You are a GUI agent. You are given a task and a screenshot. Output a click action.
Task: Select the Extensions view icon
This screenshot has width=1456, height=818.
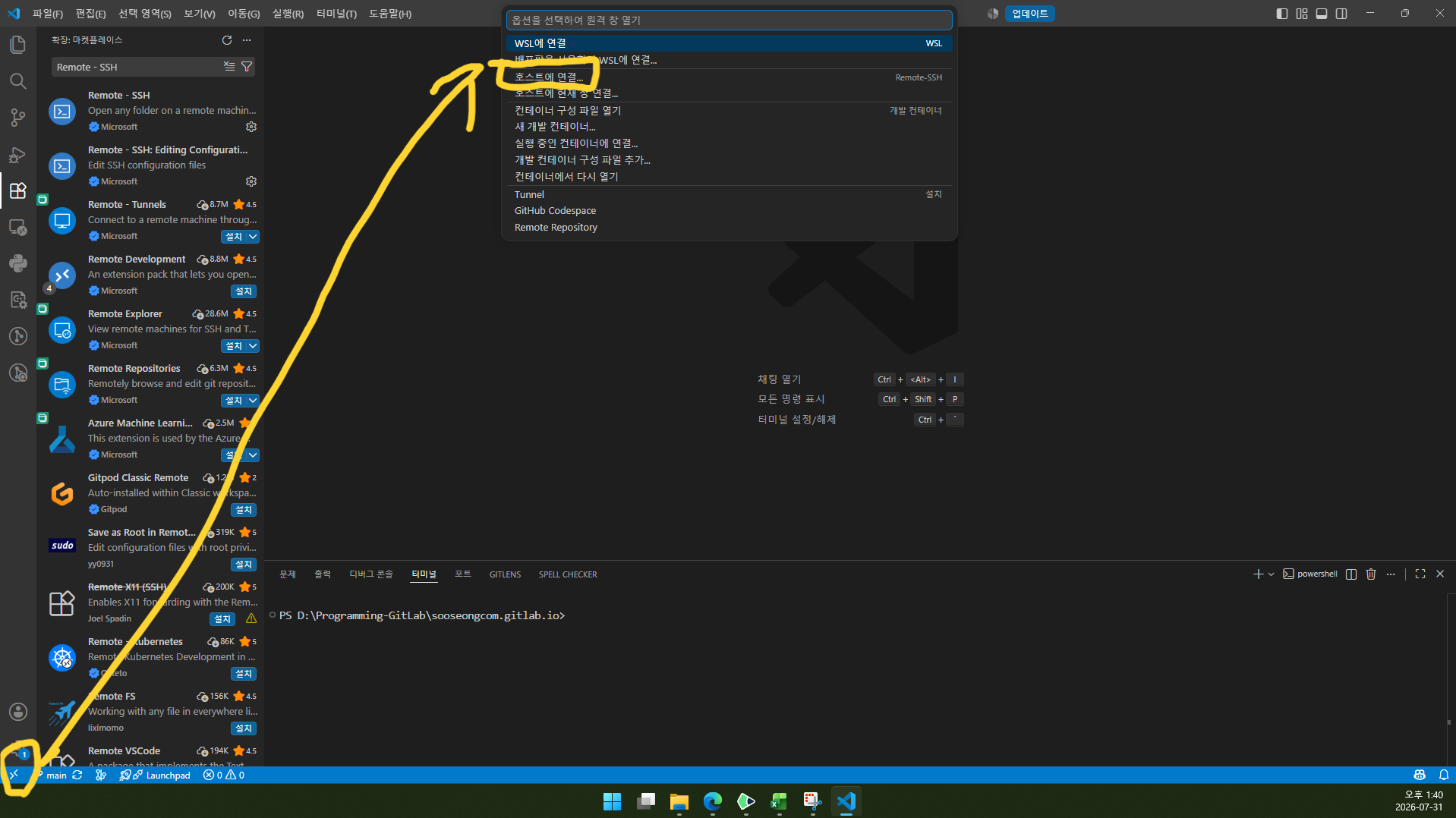coord(18,190)
